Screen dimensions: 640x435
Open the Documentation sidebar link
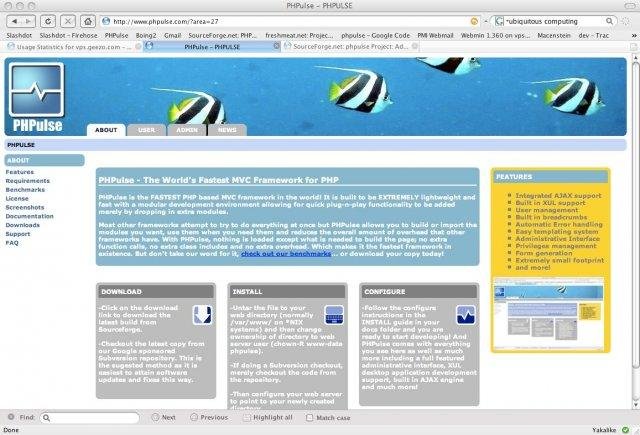(29, 216)
